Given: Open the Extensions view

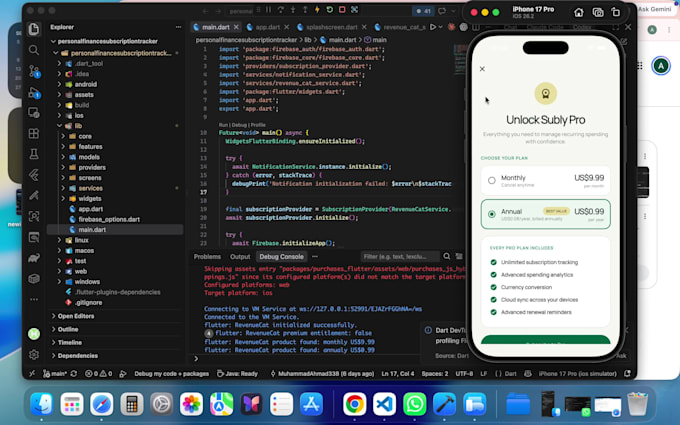Looking at the screenshot, I should click(34, 133).
